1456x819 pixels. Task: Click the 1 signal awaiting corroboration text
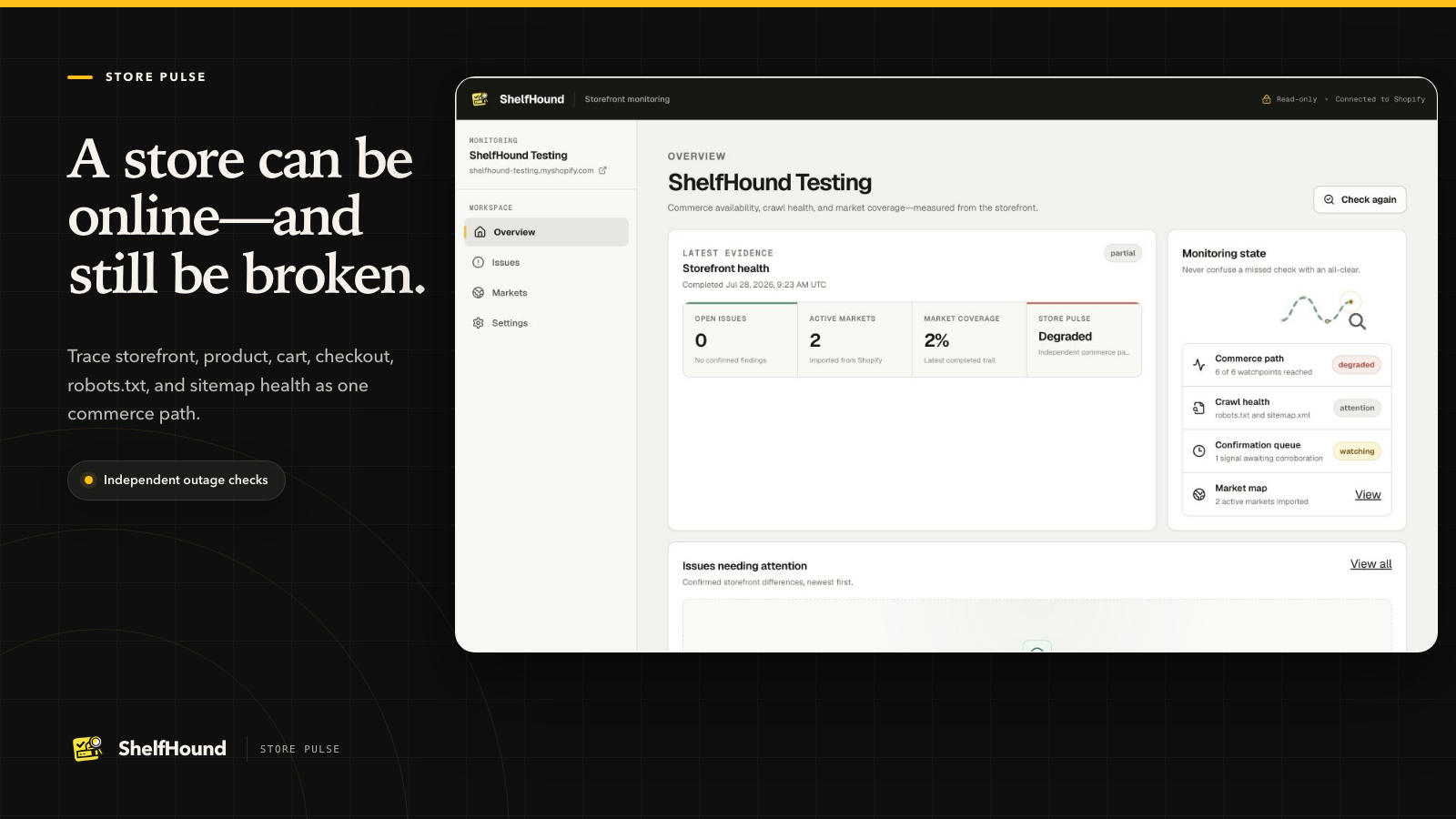(1269, 459)
